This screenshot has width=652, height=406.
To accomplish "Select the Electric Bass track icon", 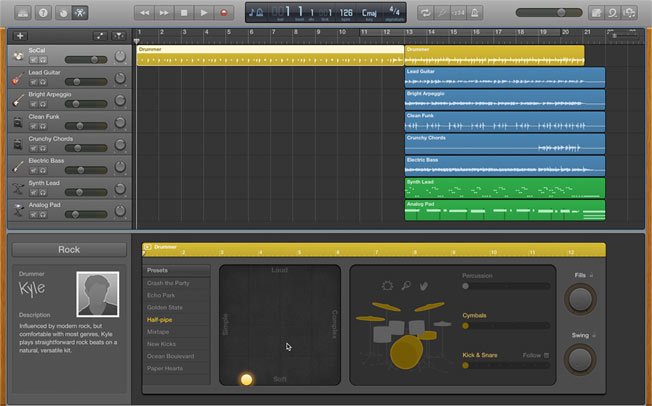I will [17, 166].
